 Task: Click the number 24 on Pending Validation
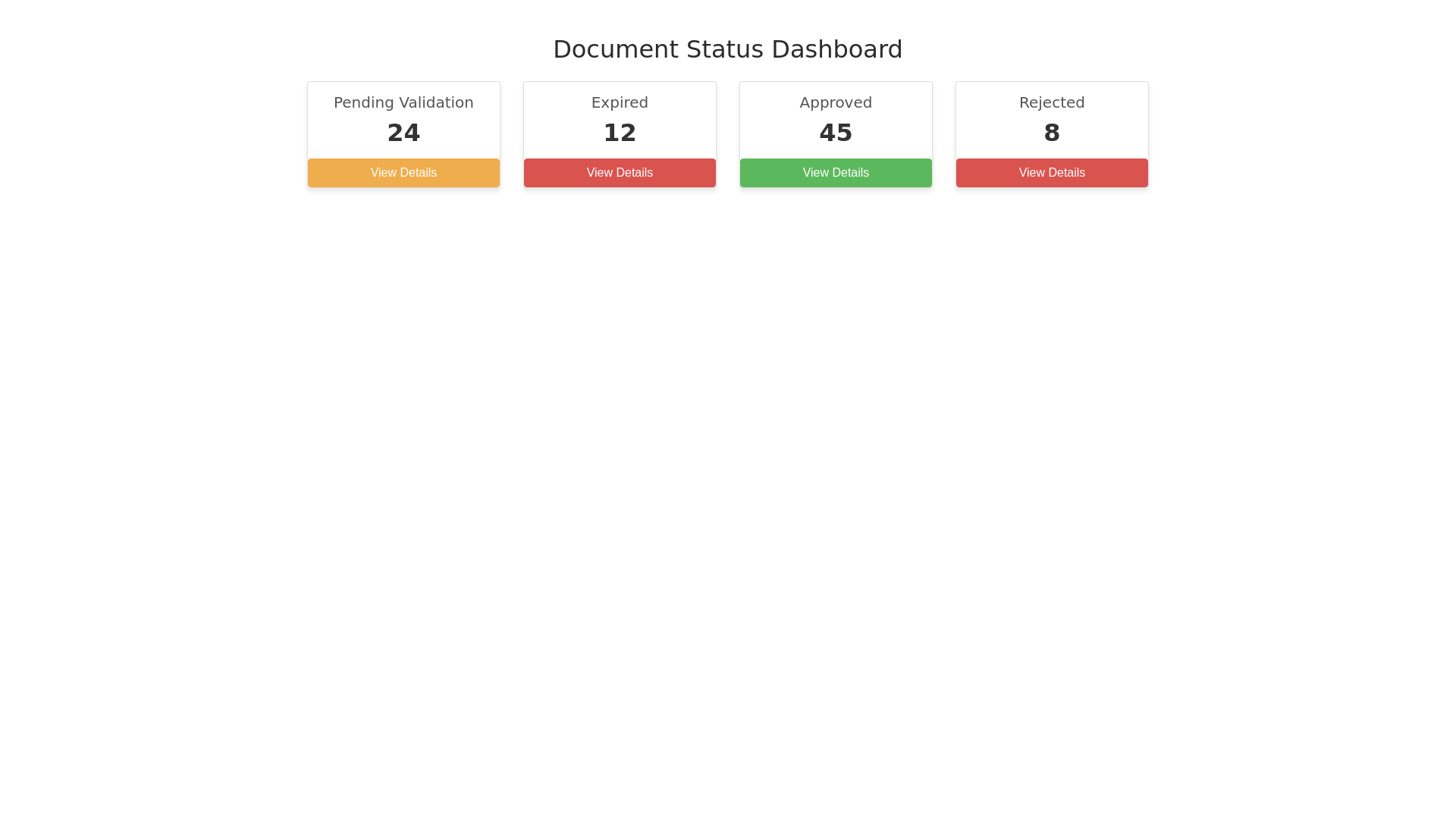pos(403,132)
